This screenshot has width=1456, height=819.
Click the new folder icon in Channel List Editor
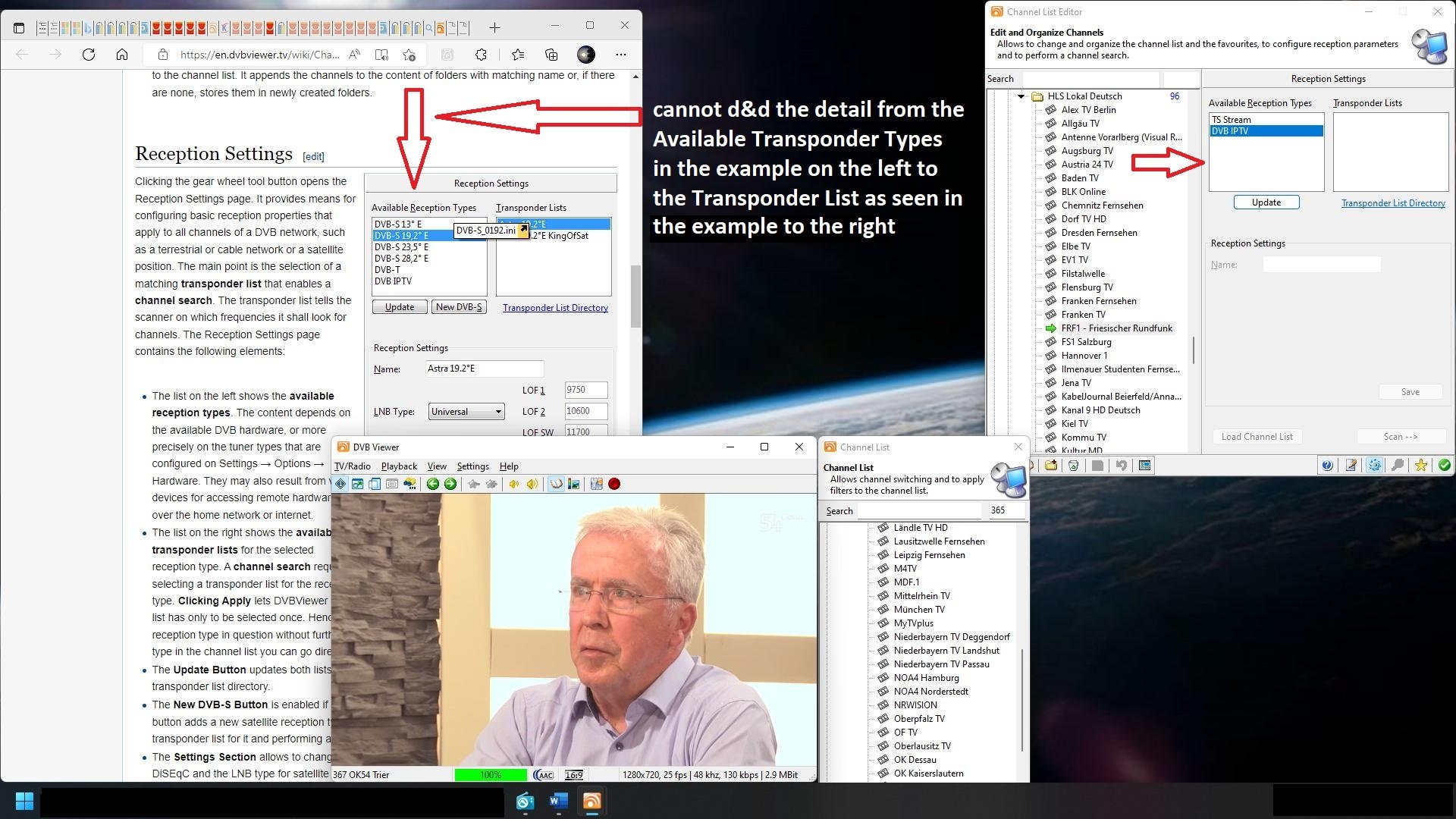pyautogui.click(x=1051, y=466)
